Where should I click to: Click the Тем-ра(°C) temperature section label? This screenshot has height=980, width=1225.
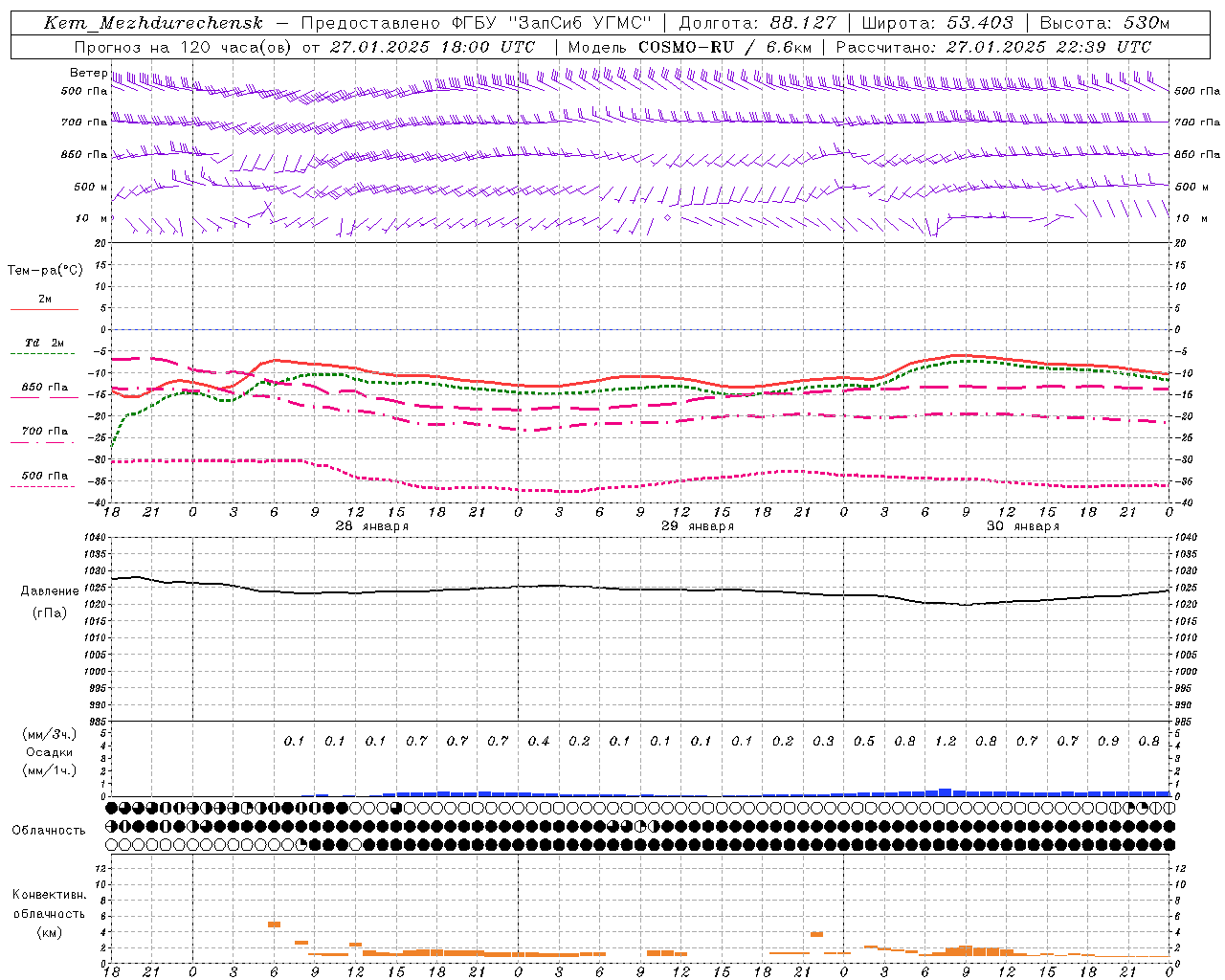[45, 271]
